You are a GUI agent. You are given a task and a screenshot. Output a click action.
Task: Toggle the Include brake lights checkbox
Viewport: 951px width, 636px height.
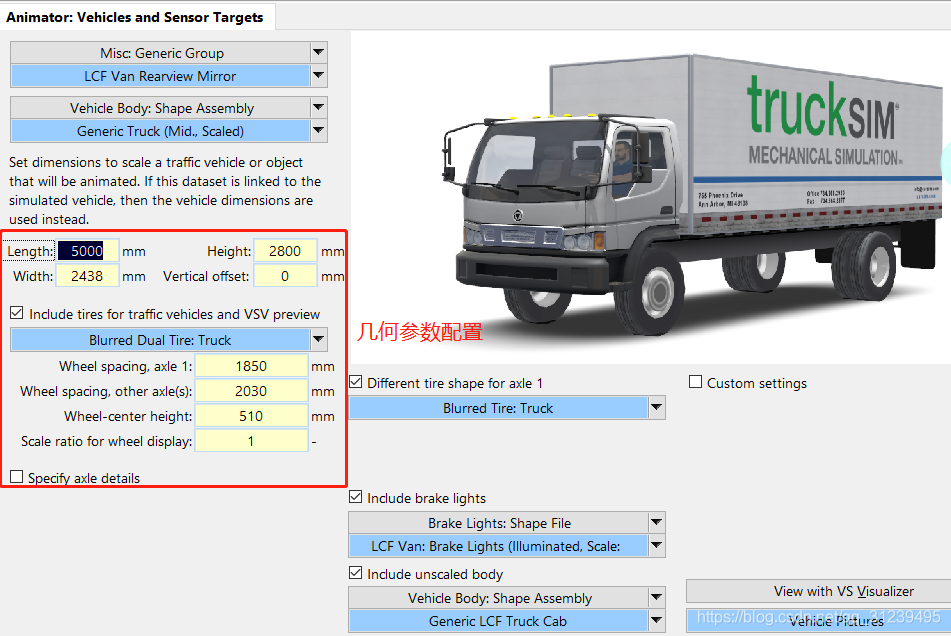coord(356,498)
